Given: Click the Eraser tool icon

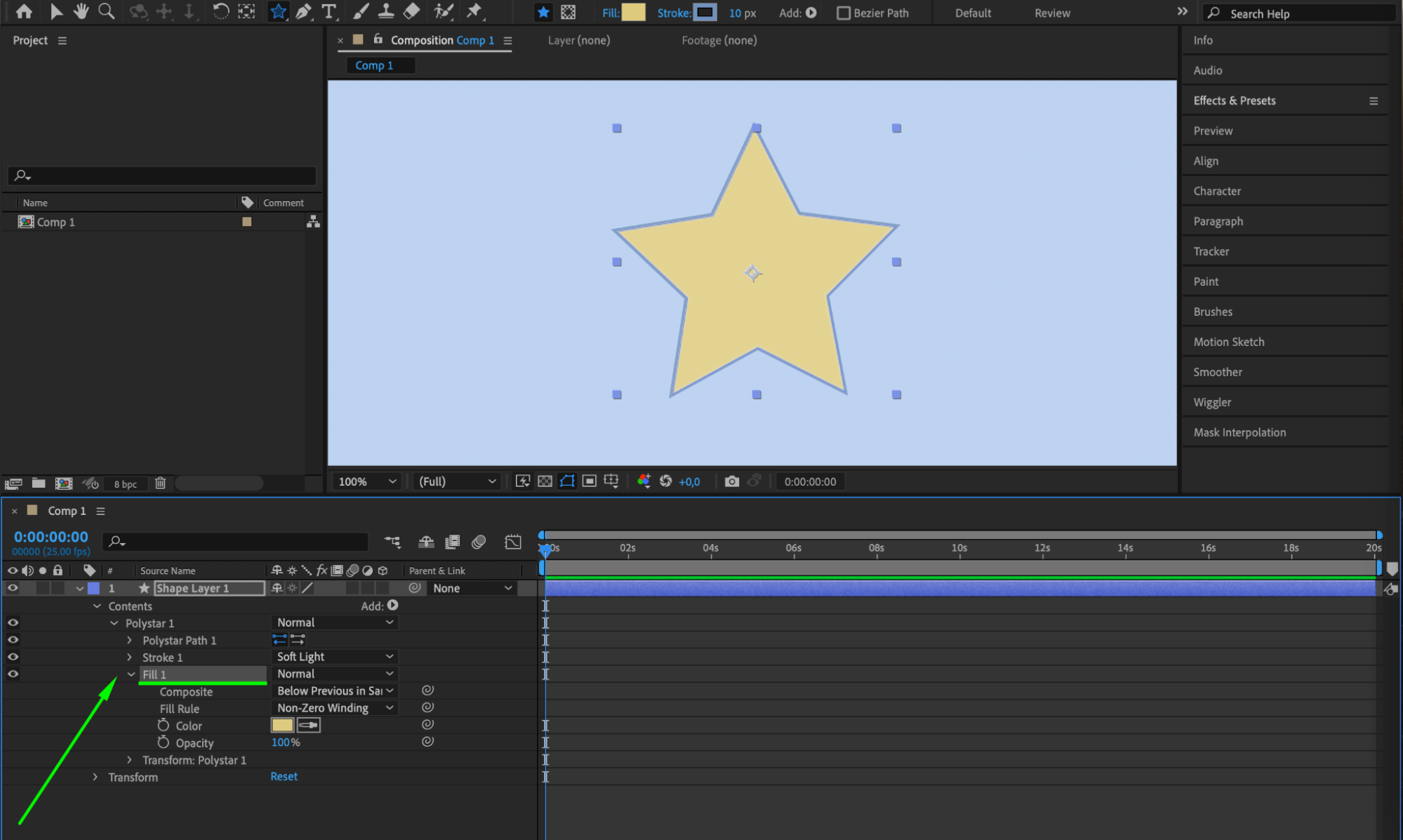Looking at the screenshot, I should coord(412,11).
